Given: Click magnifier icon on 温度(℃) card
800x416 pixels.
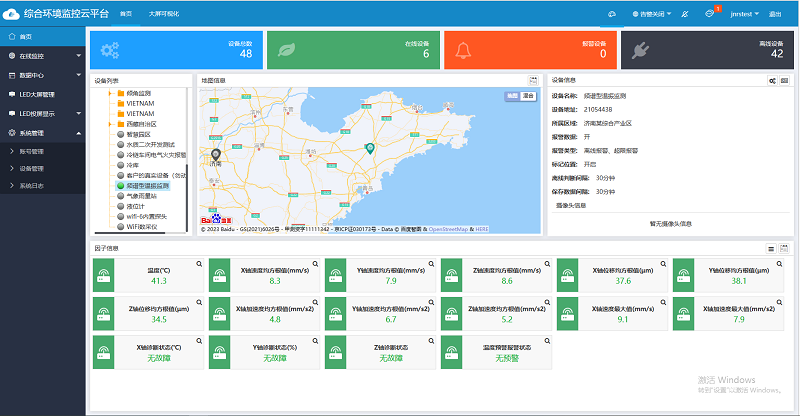Looking at the screenshot, I should click(198, 264).
